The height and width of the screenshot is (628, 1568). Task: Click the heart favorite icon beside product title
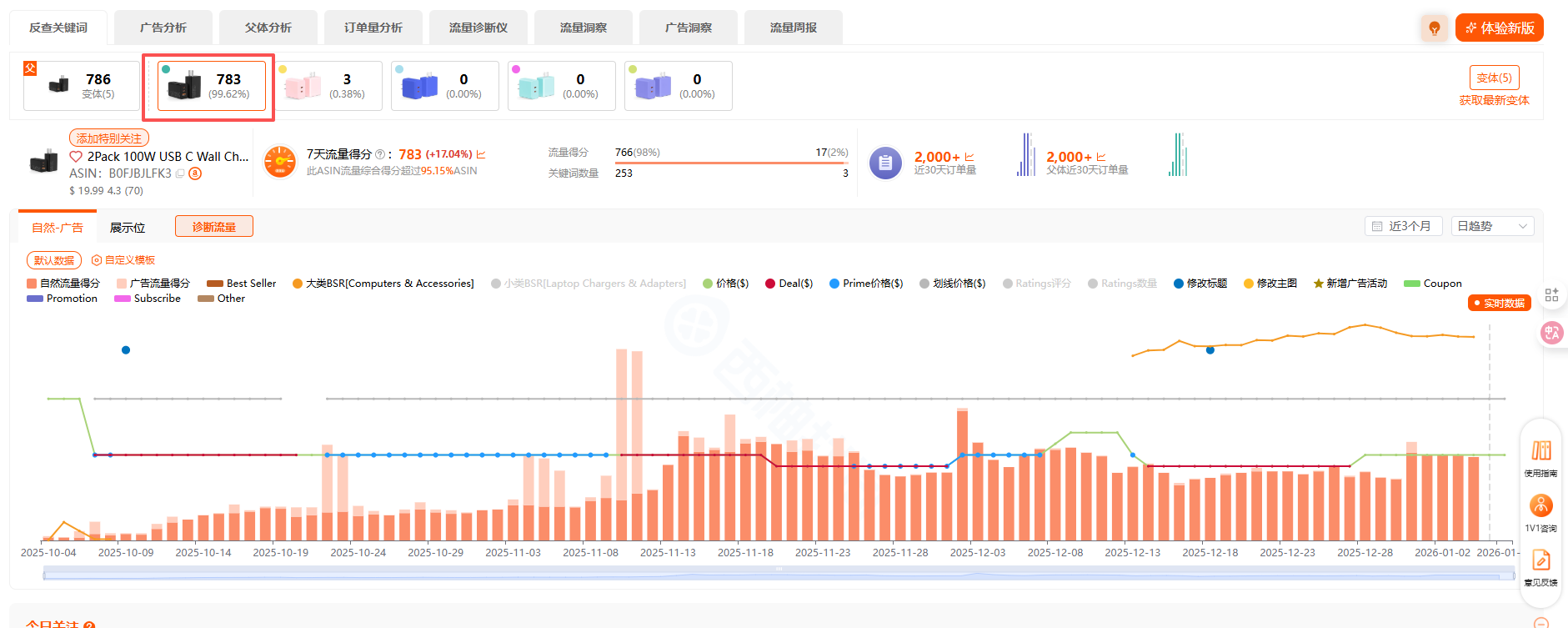click(76, 157)
